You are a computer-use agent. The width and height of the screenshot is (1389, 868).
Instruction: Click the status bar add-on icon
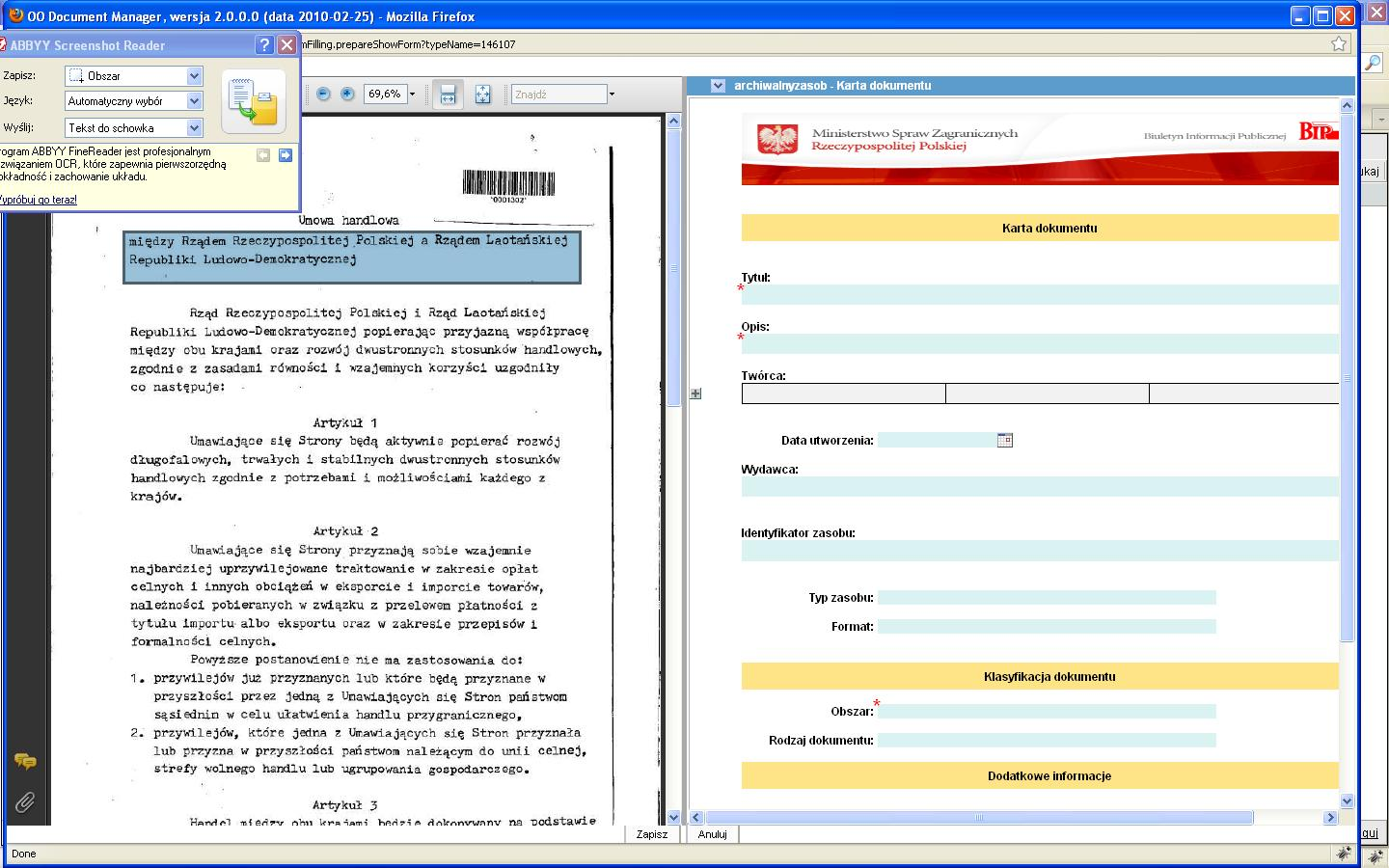point(1345,854)
